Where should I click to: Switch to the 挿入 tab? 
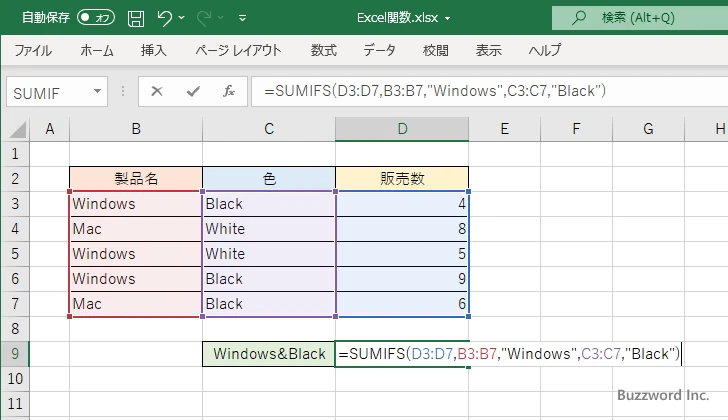tap(154, 50)
